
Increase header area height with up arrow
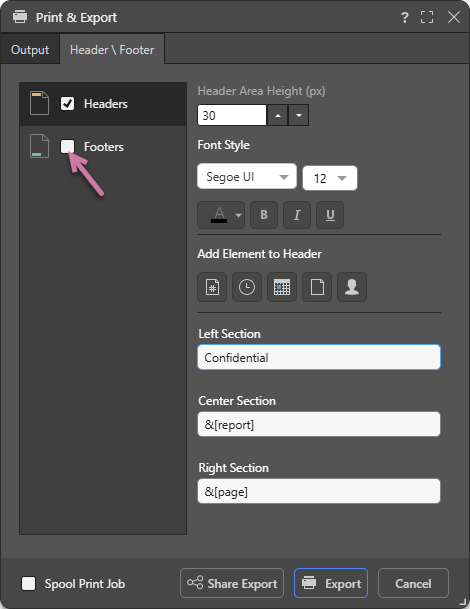coord(277,115)
